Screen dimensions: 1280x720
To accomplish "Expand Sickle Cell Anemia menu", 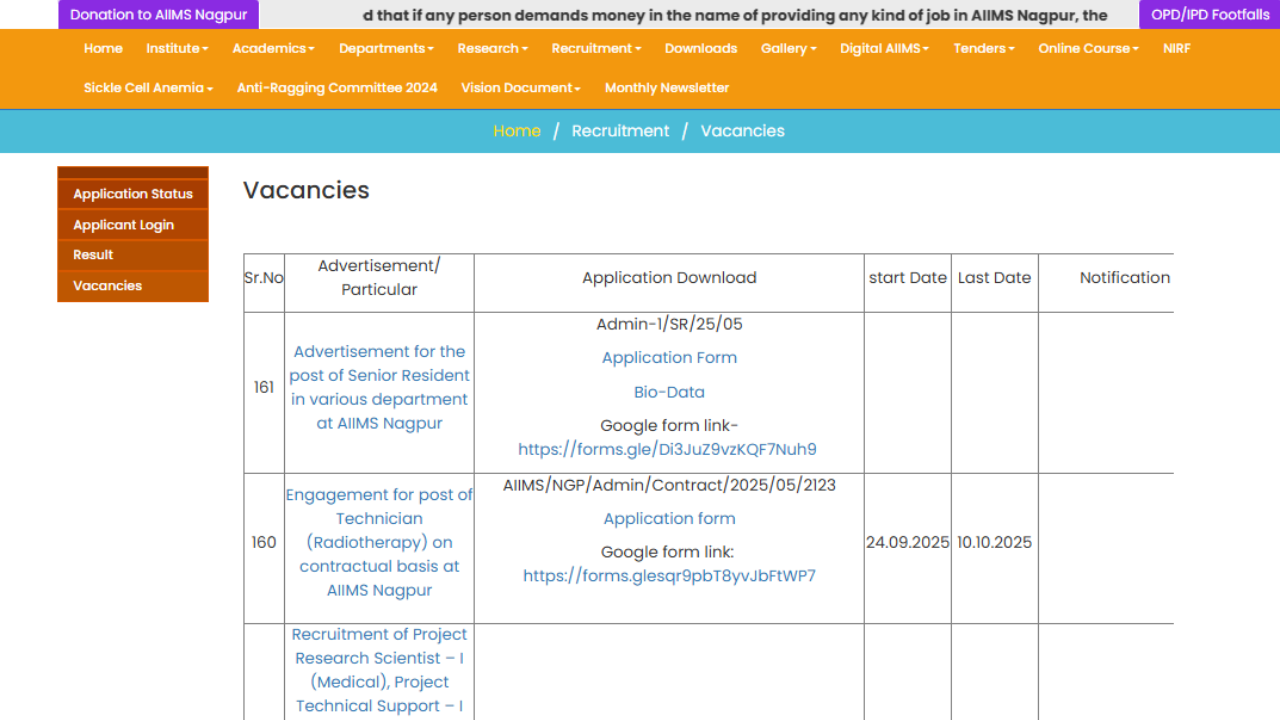I will (148, 88).
